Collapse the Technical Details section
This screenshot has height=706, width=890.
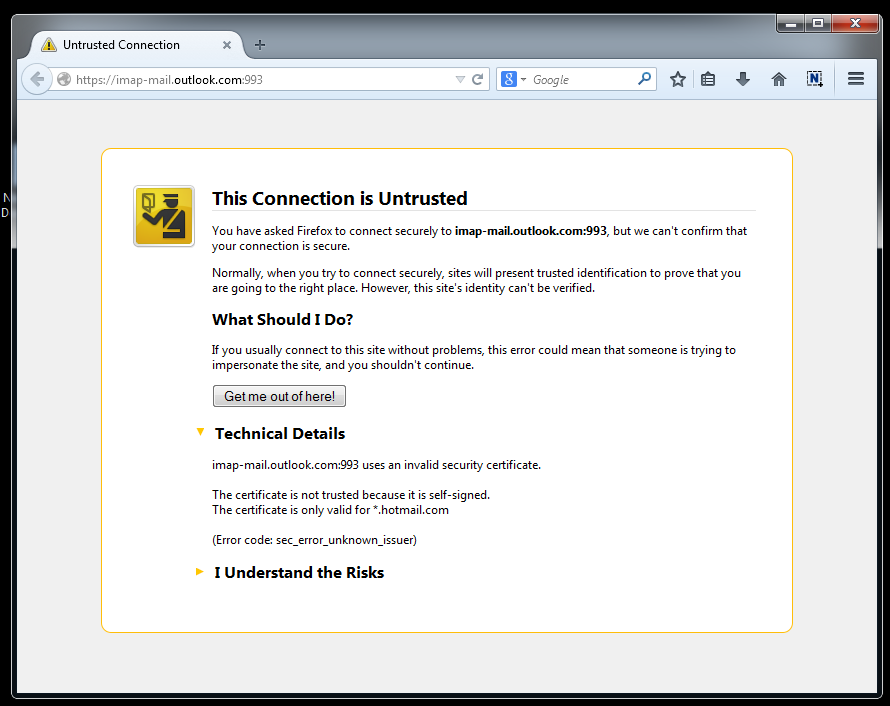click(200, 432)
